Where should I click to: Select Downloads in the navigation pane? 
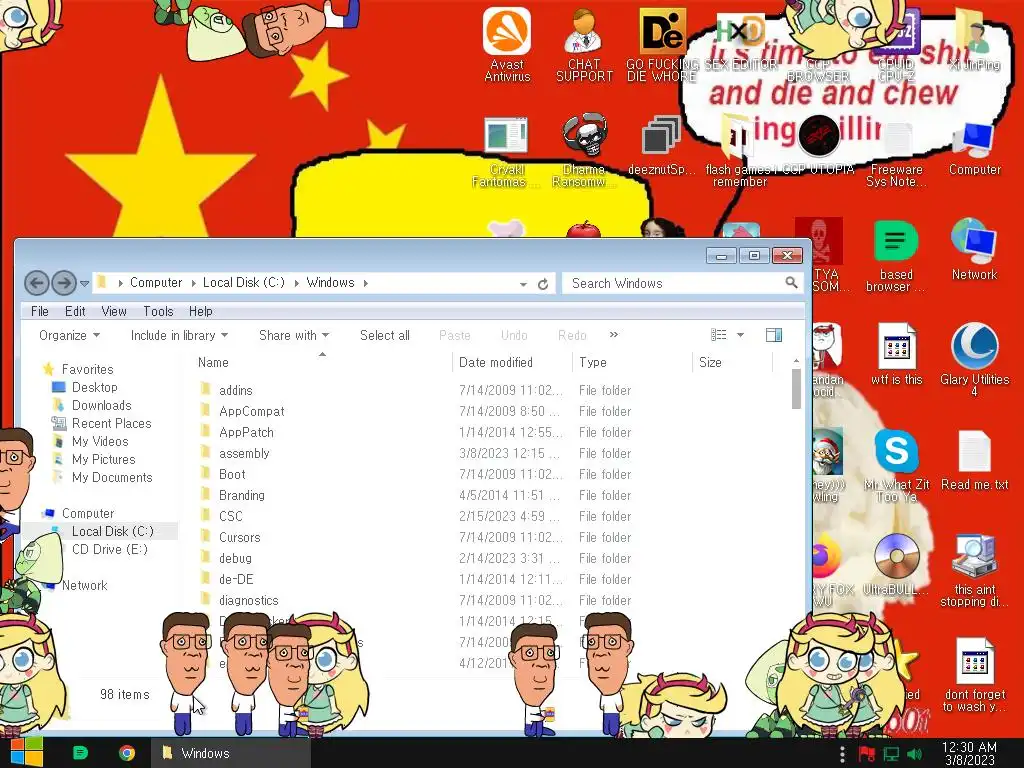pyautogui.click(x=101, y=406)
